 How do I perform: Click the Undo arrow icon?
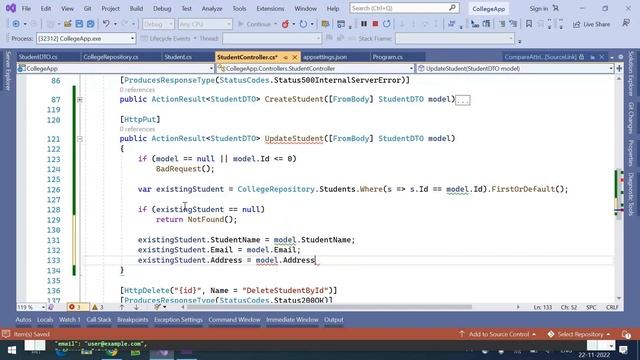click(106, 24)
